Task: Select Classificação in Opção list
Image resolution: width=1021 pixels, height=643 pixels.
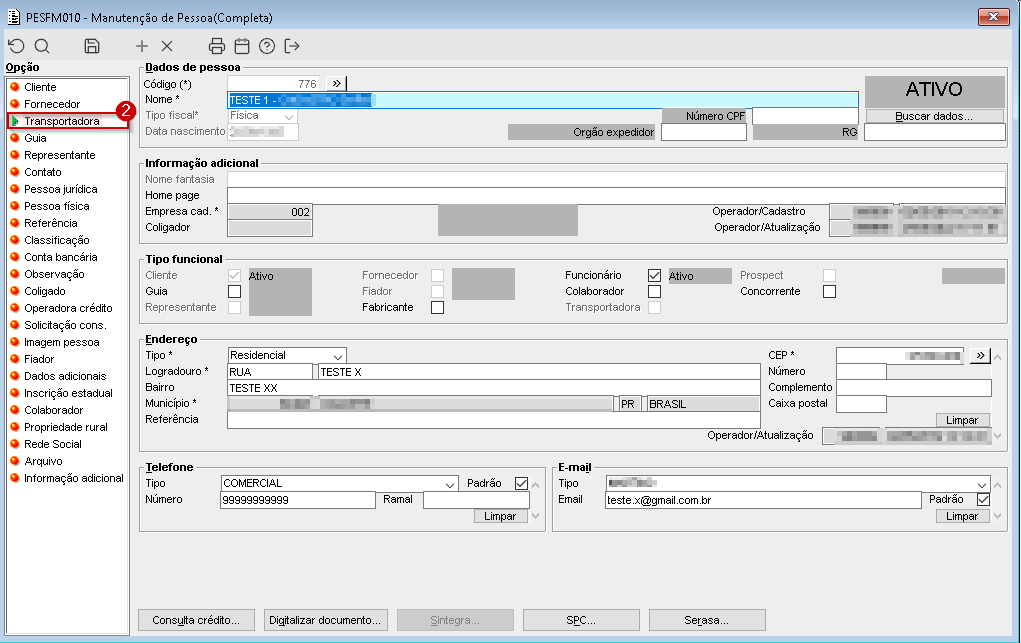Action: click(x=57, y=240)
